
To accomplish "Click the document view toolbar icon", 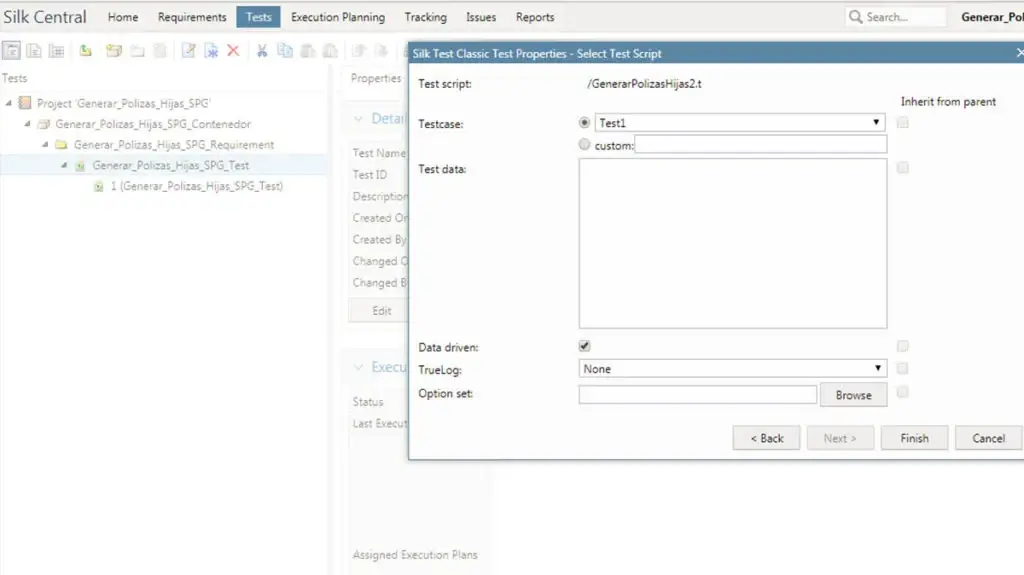I will click(34, 50).
